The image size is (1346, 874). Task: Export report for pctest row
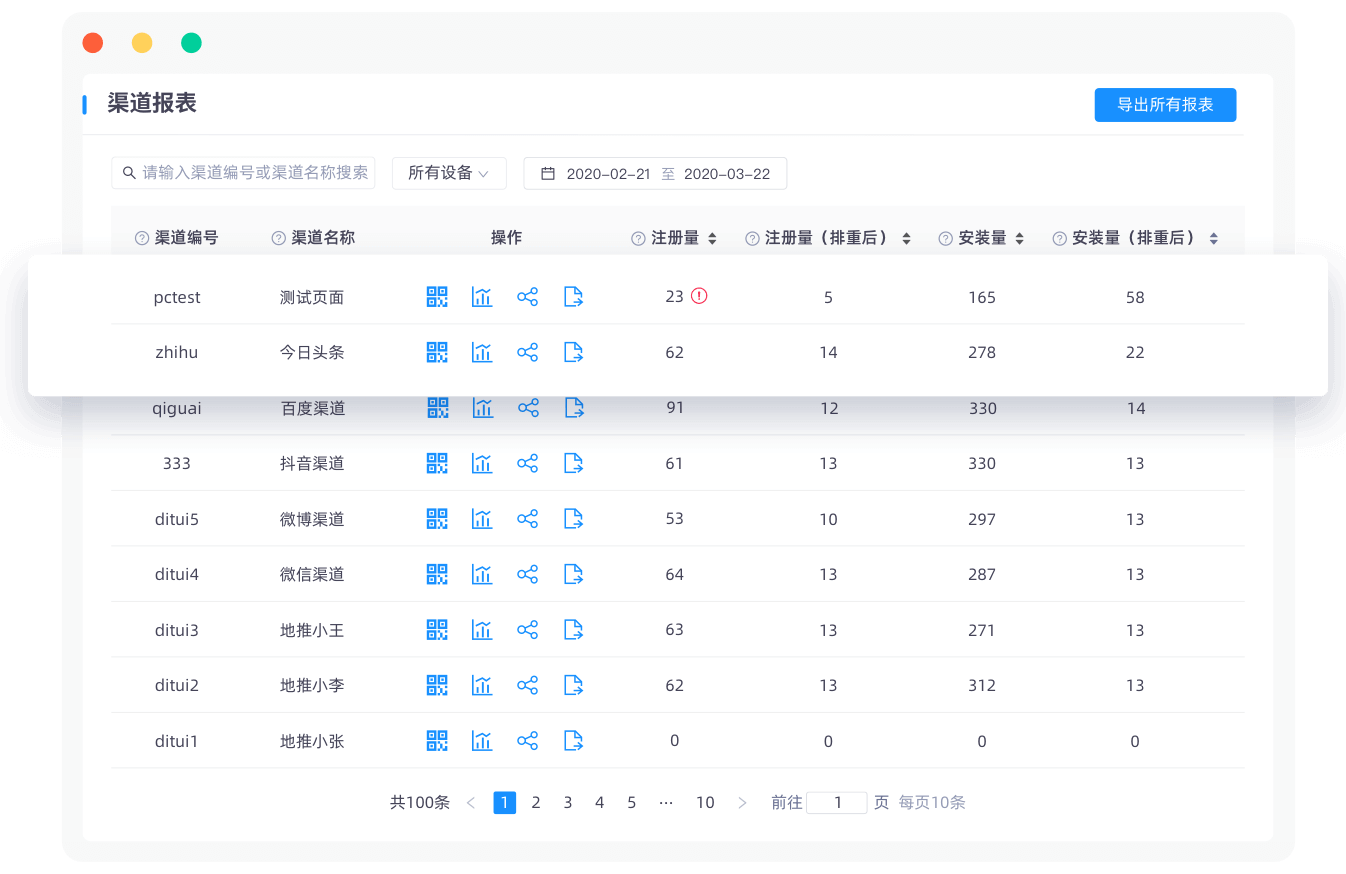[x=573, y=297]
